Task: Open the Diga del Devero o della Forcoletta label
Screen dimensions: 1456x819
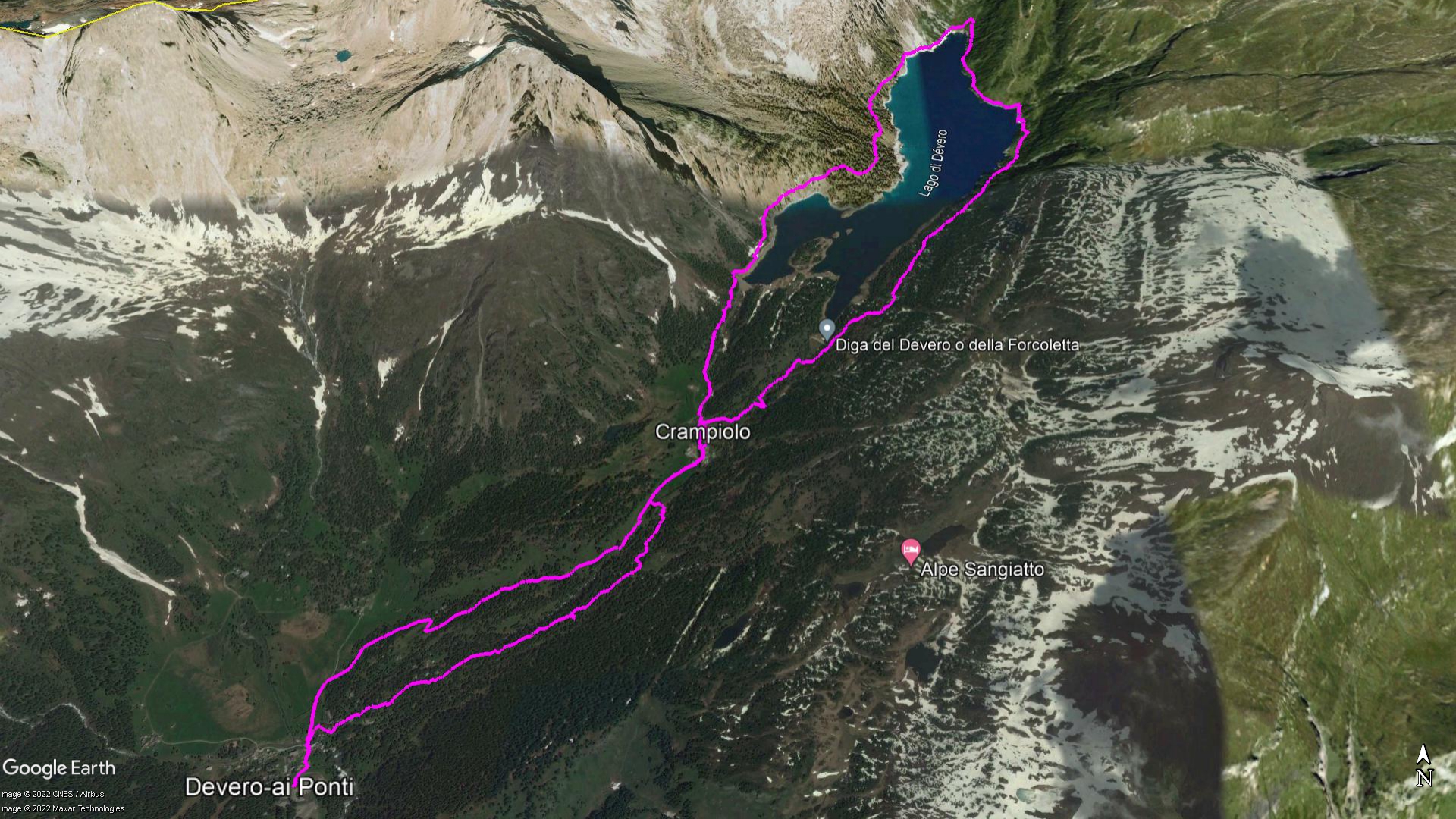Action: coord(957,345)
